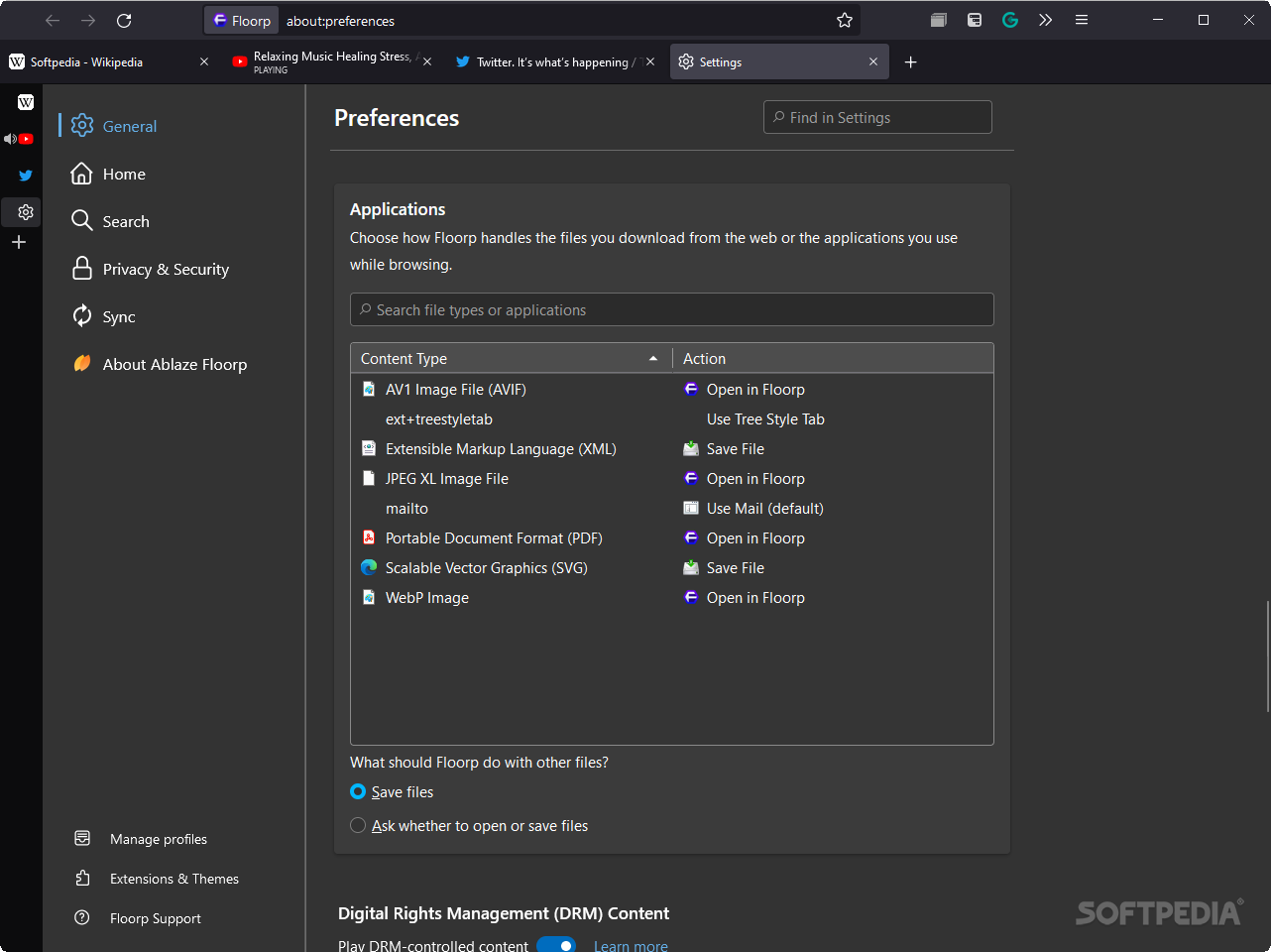This screenshot has height=952, width=1271.
Task: Click the Wikipedia icon in vertical sidebar
Action: coord(26,102)
